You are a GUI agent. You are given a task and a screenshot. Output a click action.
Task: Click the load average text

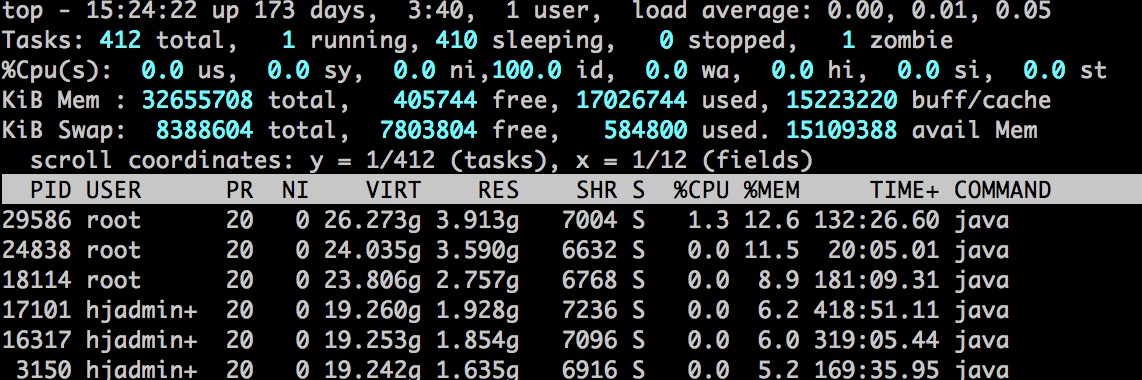click(842, 10)
